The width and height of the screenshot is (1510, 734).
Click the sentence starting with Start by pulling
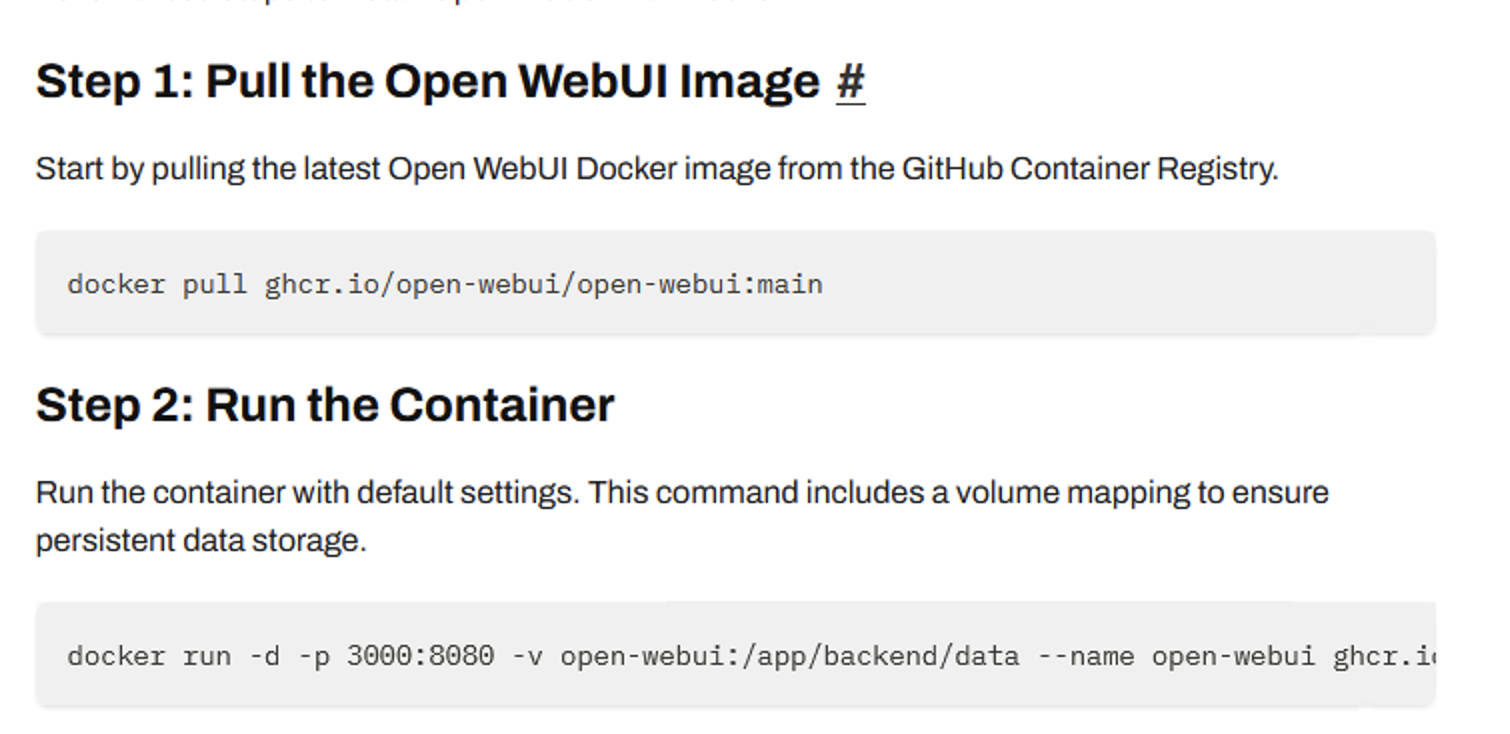(656, 169)
